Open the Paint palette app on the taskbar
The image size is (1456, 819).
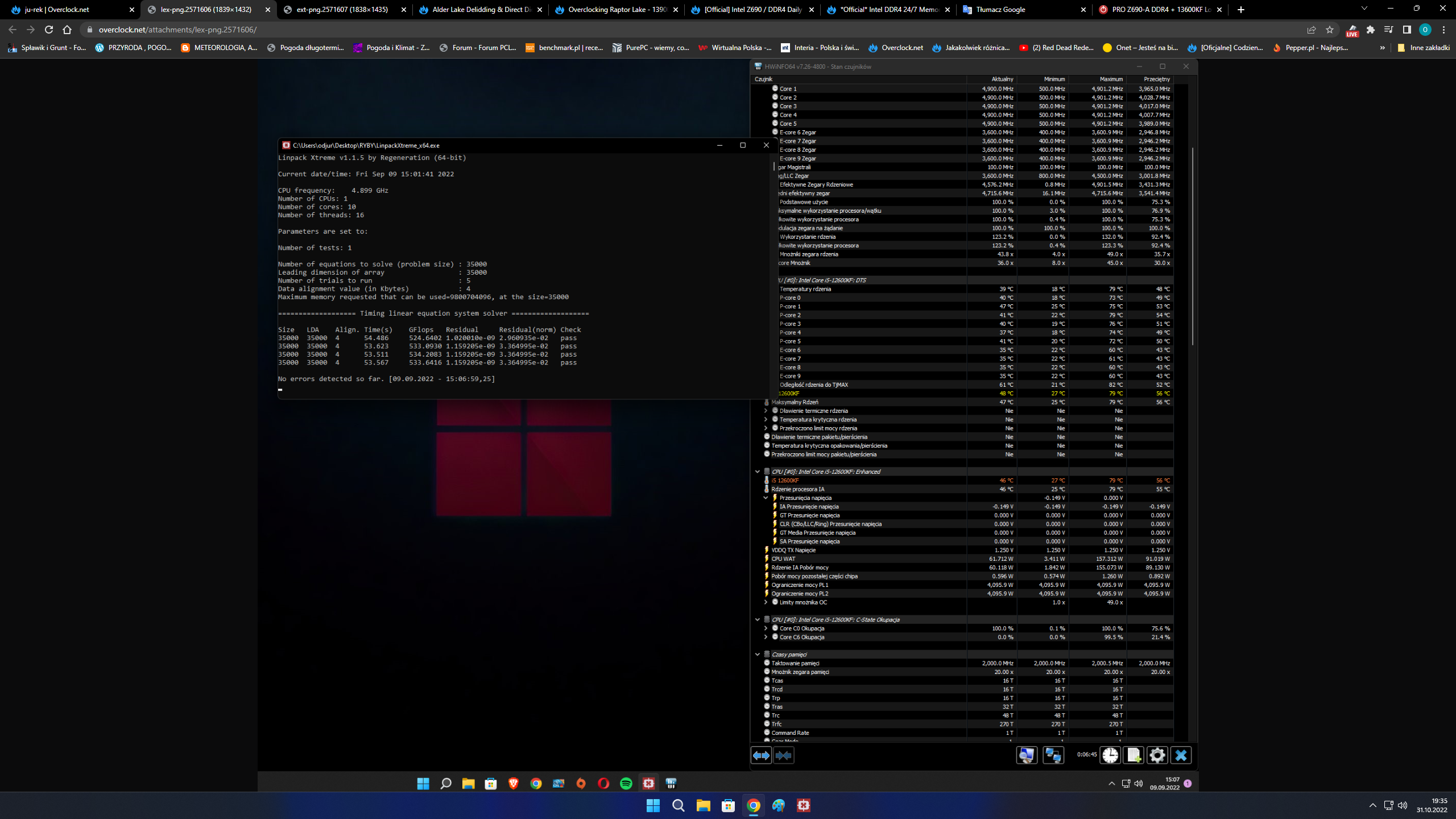(x=778, y=805)
